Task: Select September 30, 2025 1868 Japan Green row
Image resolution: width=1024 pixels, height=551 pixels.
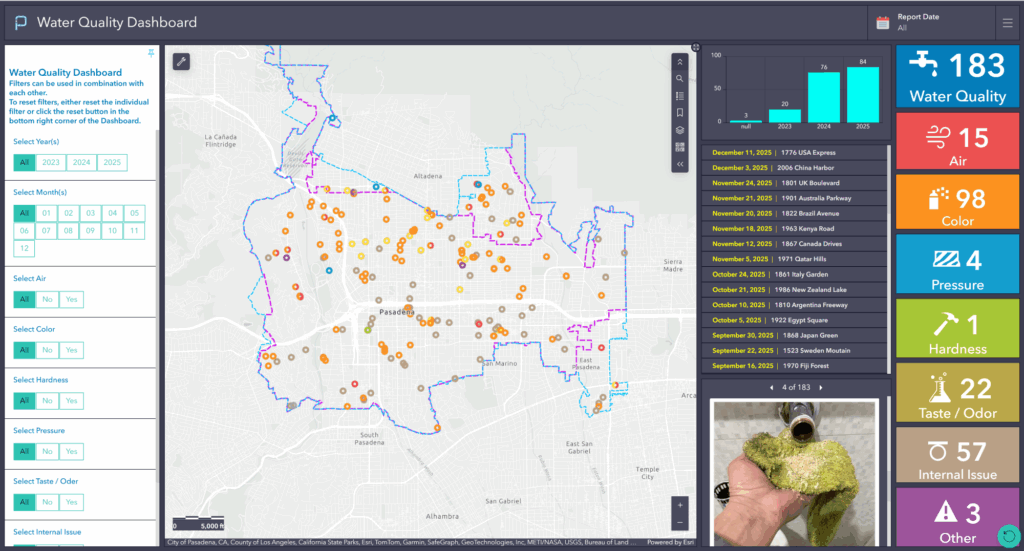Action: pos(794,336)
